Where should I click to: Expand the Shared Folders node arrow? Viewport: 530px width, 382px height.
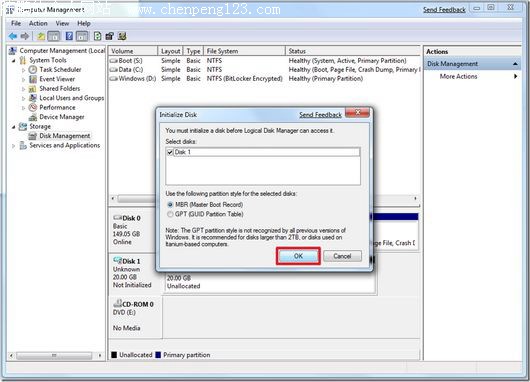pyautogui.click(x=23, y=89)
